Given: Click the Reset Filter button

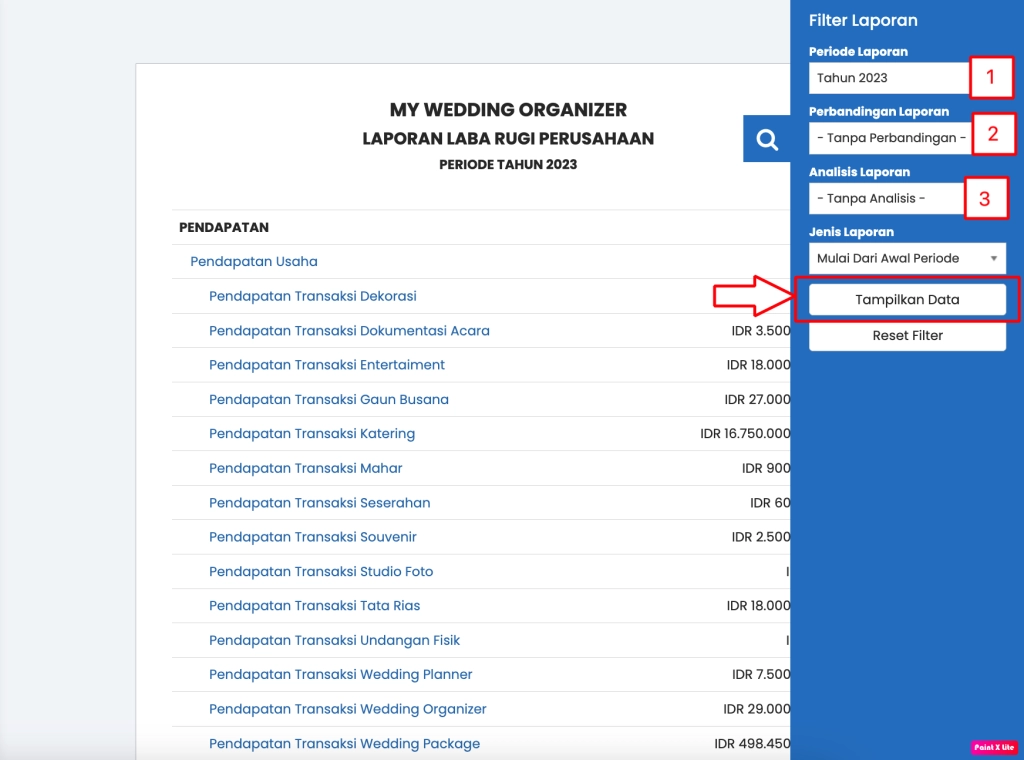Looking at the screenshot, I should (x=907, y=336).
